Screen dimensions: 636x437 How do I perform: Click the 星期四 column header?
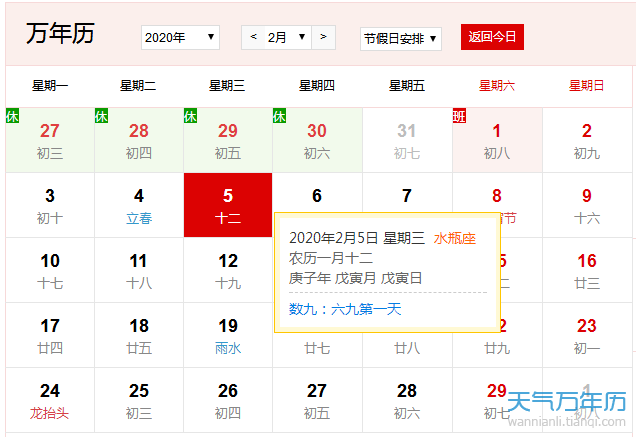tap(317, 86)
